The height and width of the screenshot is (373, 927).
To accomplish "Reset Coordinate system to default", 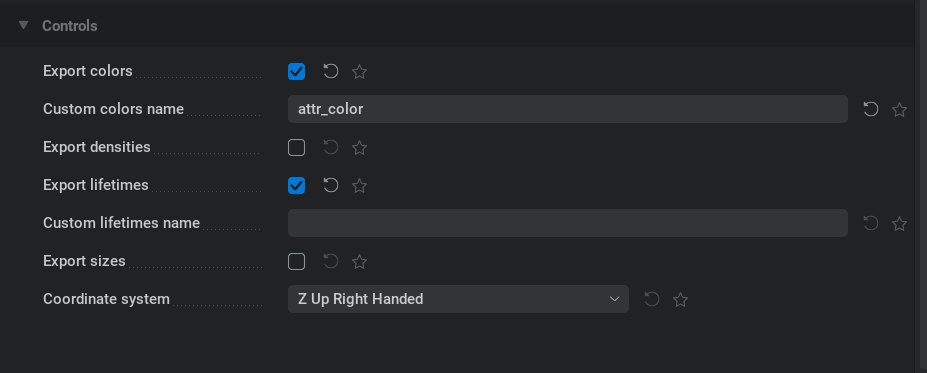I will [x=652, y=299].
